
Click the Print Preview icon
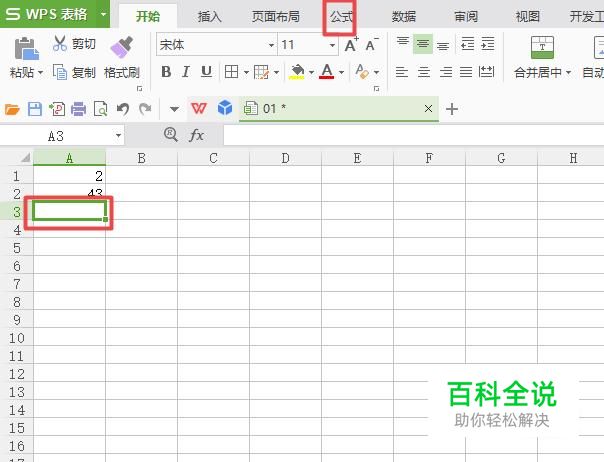click(101, 109)
